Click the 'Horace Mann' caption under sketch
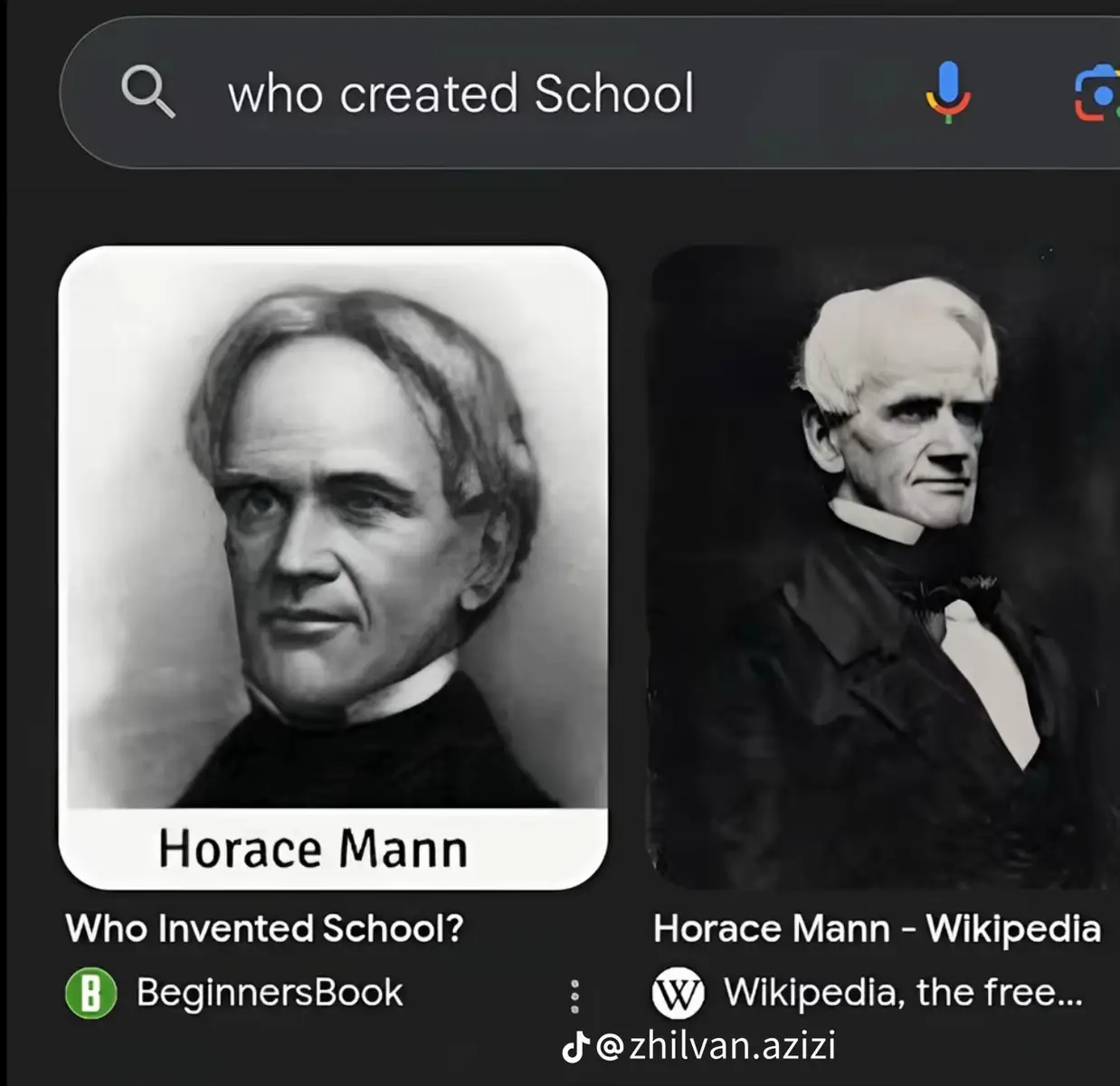The image size is (1120, 1086). (313, 849)
